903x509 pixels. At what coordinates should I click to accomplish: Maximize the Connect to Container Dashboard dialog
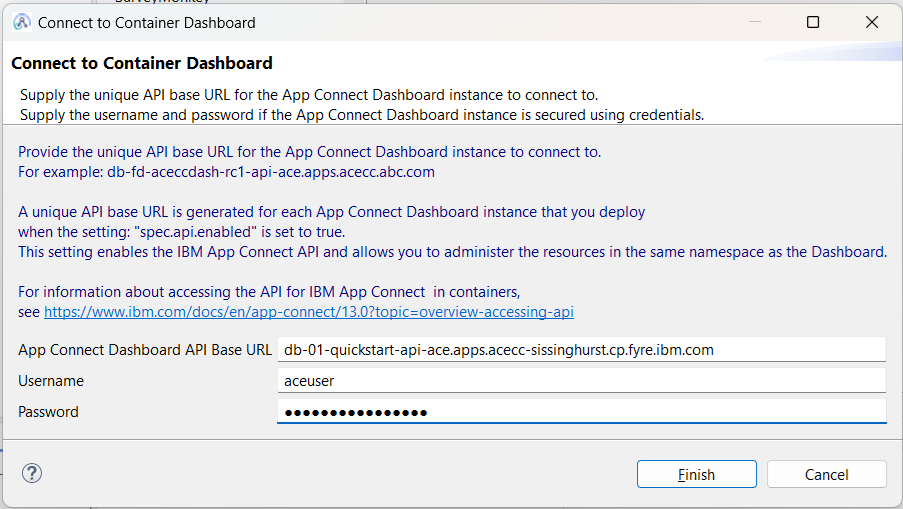(813, 22)
